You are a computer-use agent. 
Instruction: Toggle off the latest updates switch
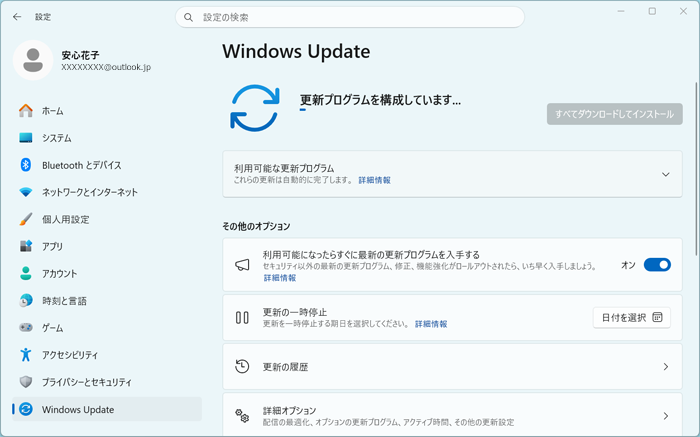pyautogui.click(x=657, y=265)
